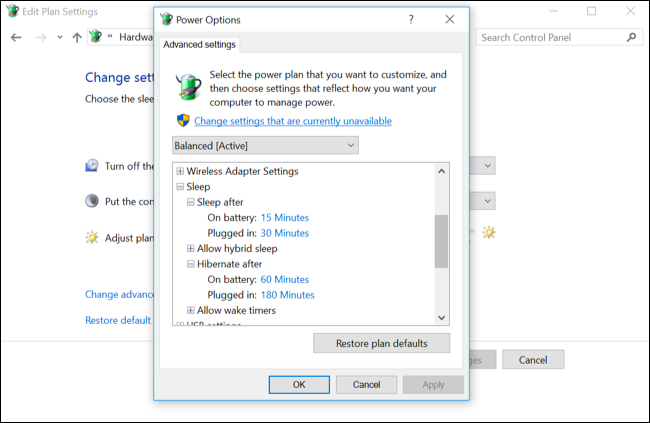650x423 pixels.
Task: Click Cancel in Edit Plan Settings window
Action: (533, 360)
